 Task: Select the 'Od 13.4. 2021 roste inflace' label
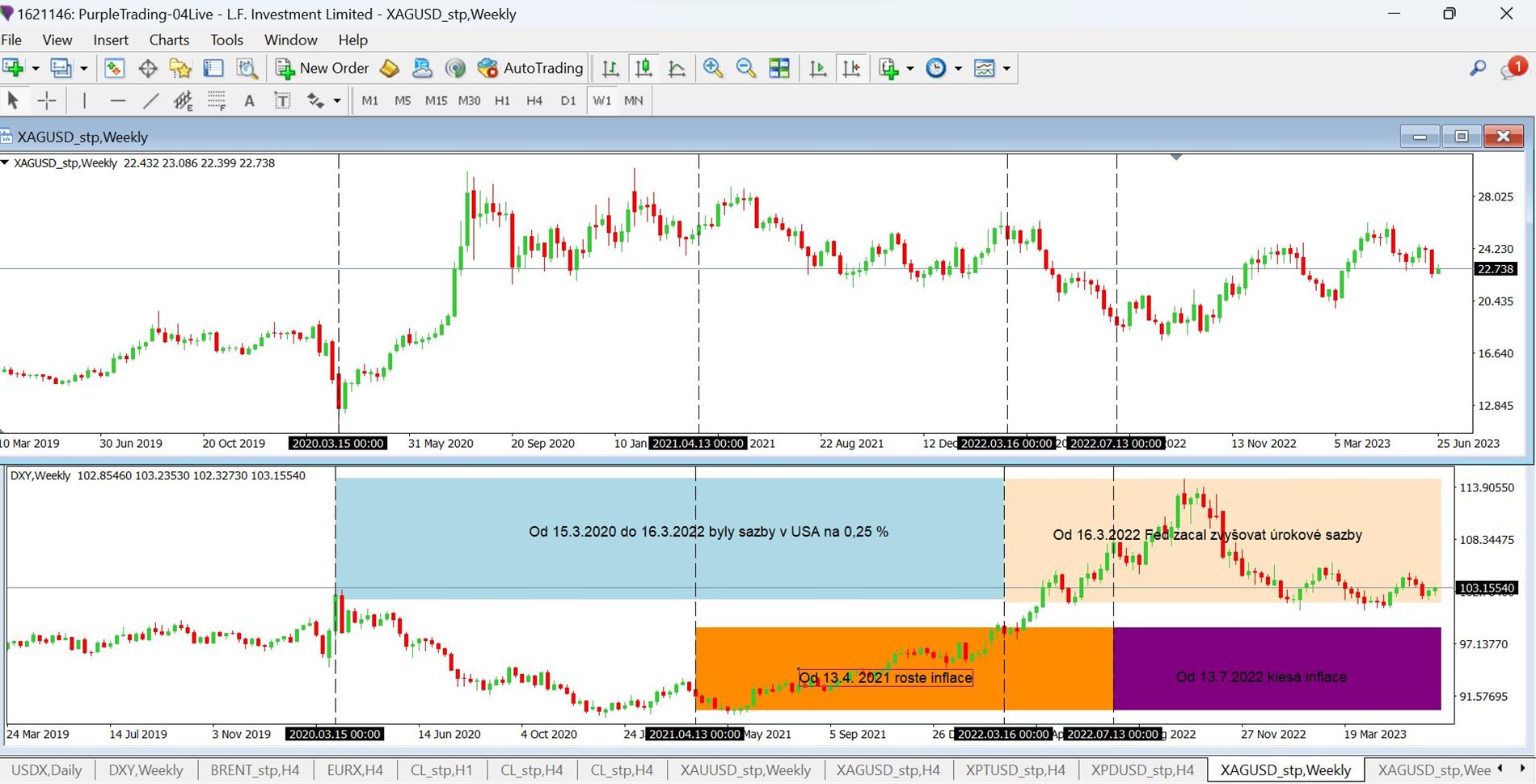coord(885,678)
